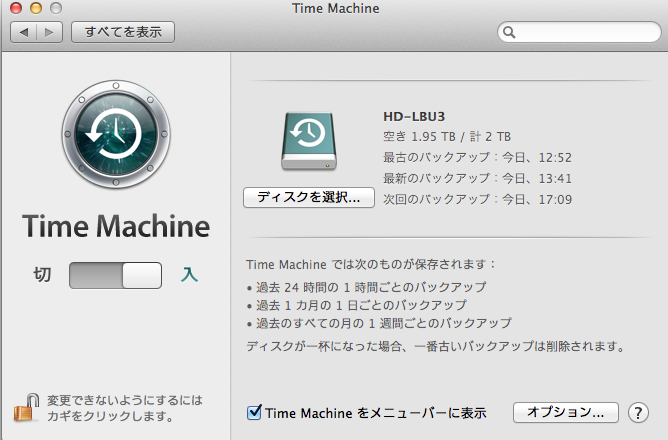Click 最新のバックアップ: 今日、13:41 line
This screenshot has width=668, height=440.
477,178
